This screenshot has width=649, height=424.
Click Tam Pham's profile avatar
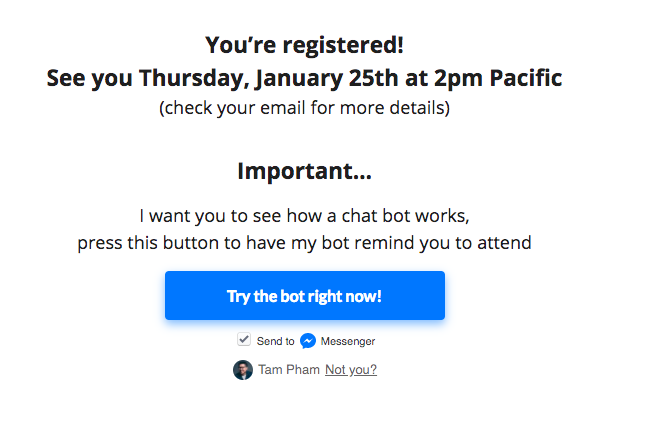click(243, 370)
